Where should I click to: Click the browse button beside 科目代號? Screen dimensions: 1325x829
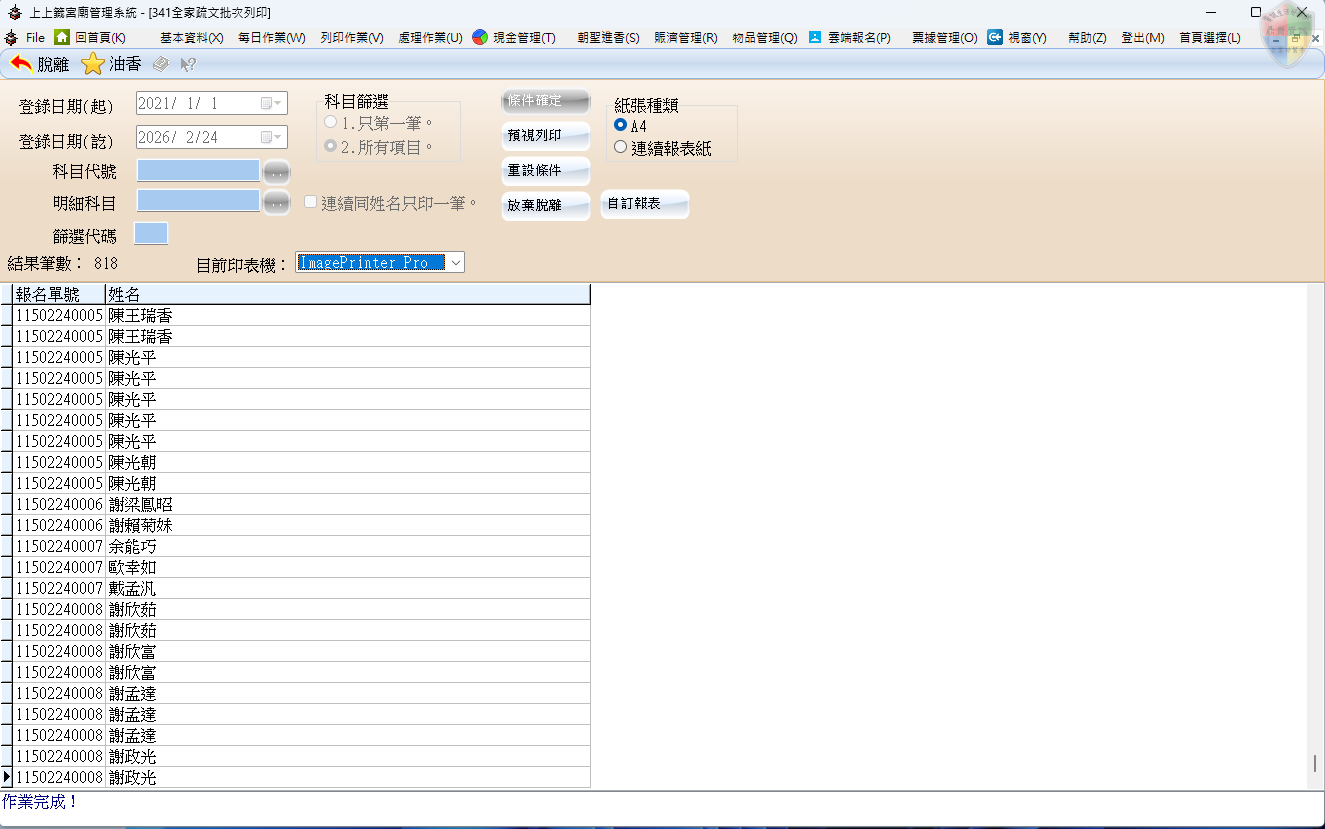[276, 171]
